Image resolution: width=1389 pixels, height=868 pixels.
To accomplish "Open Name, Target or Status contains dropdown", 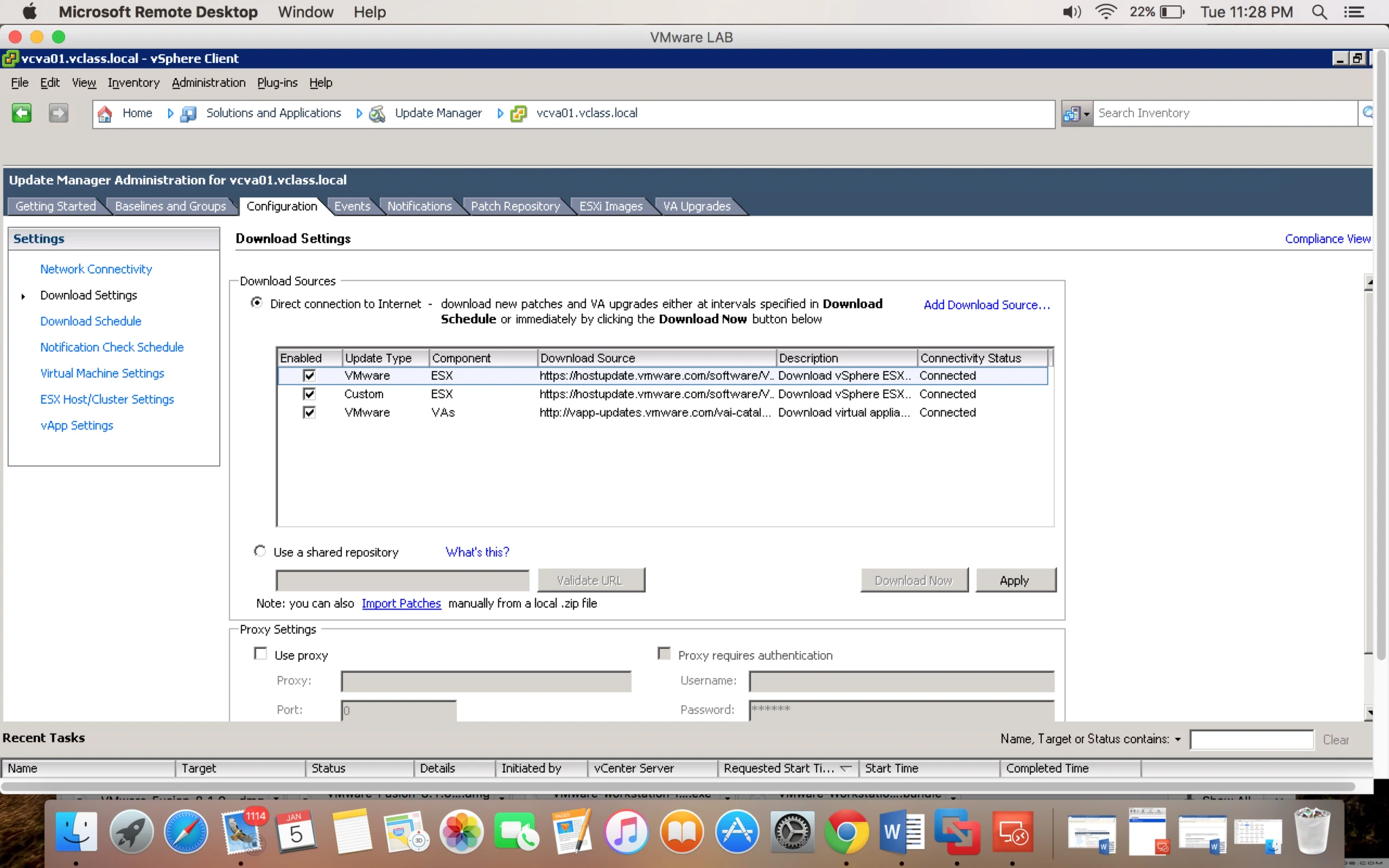I will point(1178,739).
